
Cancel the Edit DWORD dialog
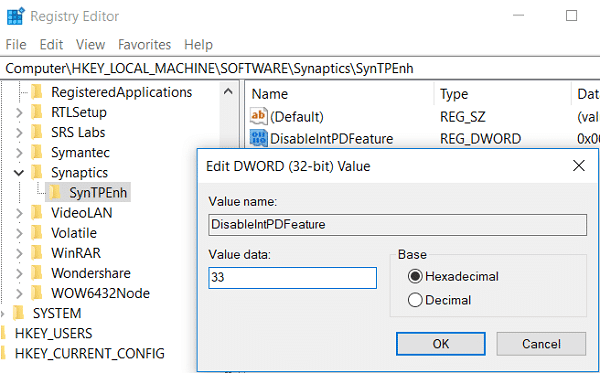(541, 344)
